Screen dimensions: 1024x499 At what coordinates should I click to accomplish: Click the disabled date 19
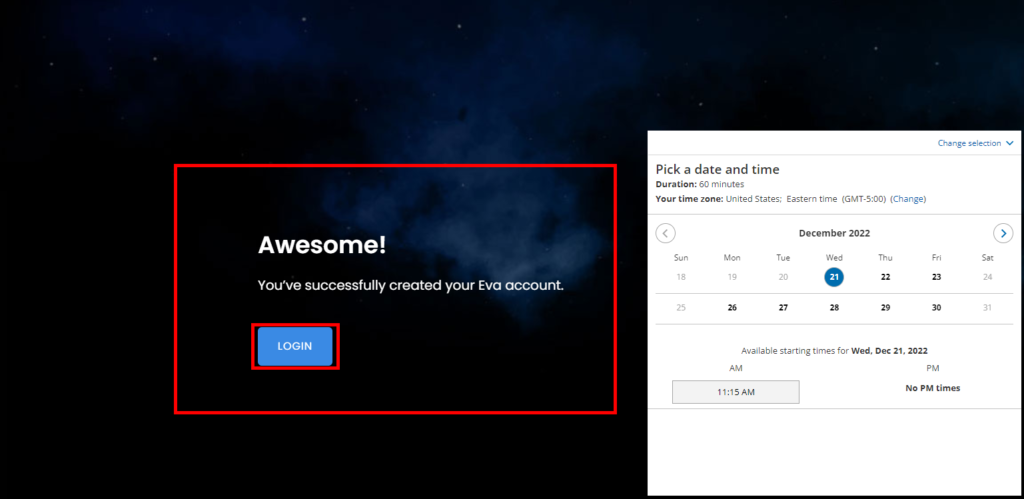point(732,277)
